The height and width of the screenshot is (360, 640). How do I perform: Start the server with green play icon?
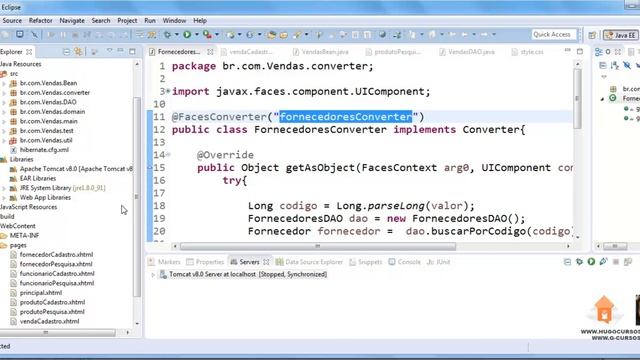(x=591, y=262)
